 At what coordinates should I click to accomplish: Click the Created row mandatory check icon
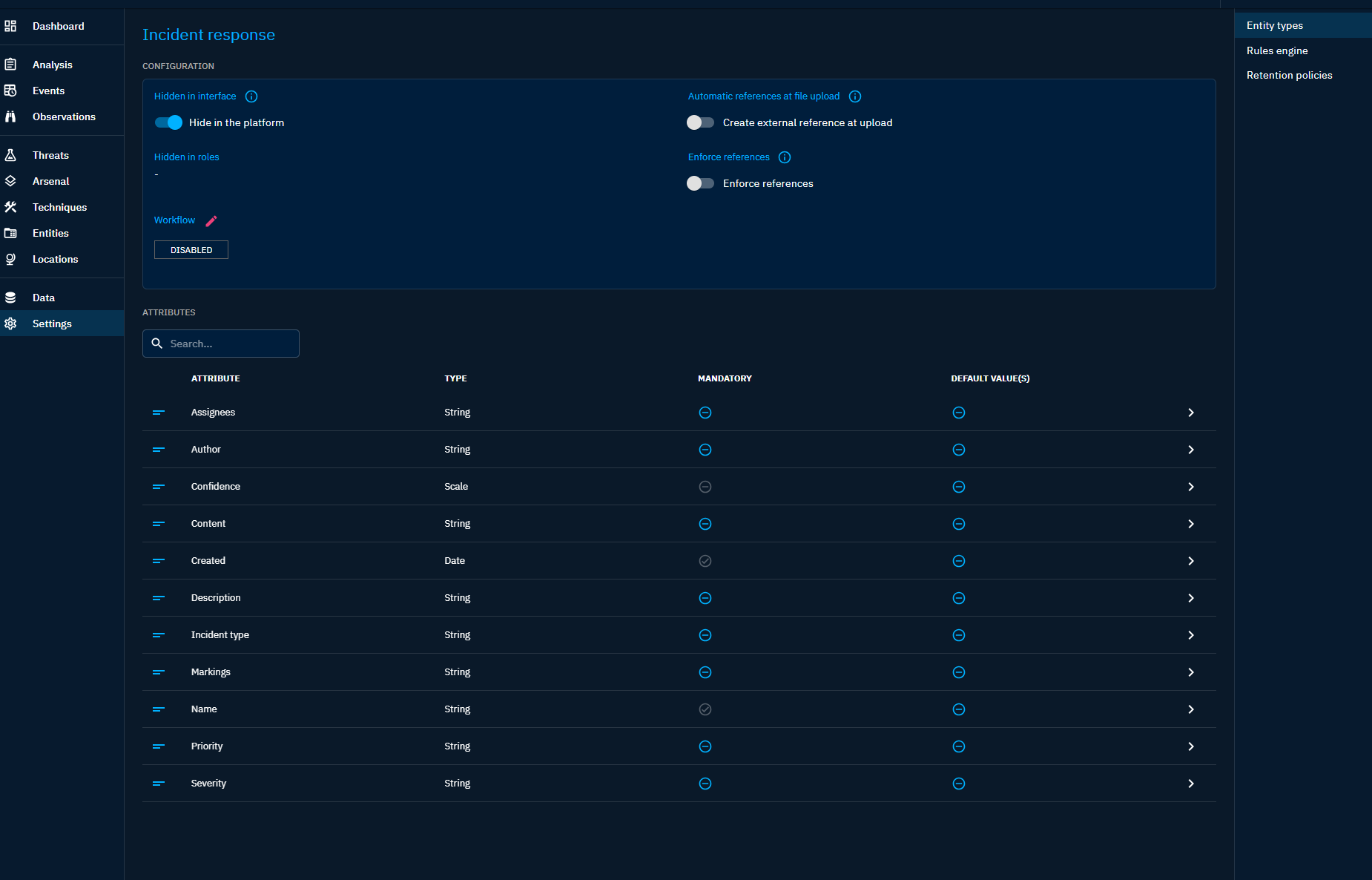tap(705, 561)
